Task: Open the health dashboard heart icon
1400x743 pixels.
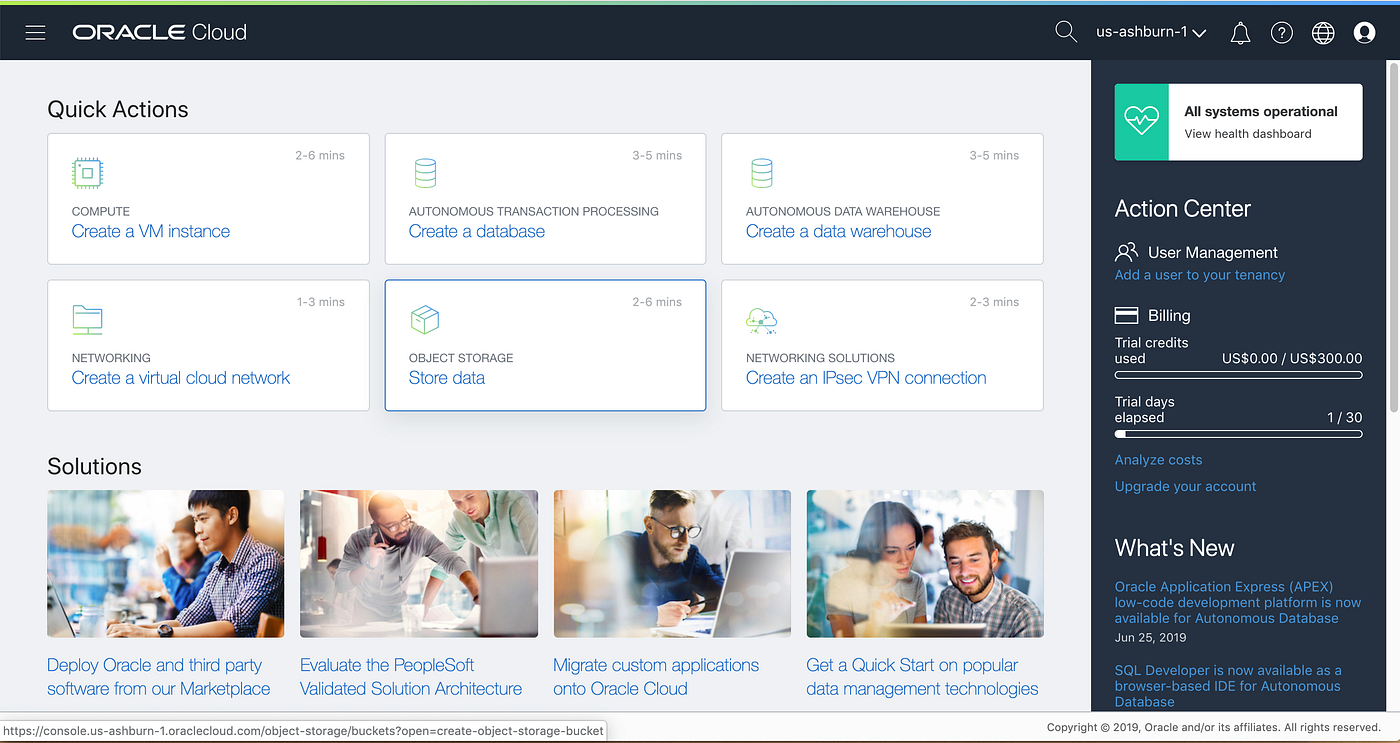Action: pos(1141,121)
